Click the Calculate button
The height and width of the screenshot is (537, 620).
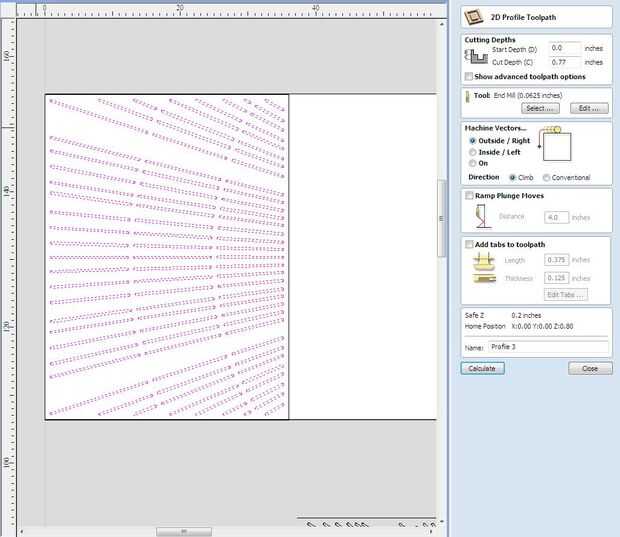[482, 369]
